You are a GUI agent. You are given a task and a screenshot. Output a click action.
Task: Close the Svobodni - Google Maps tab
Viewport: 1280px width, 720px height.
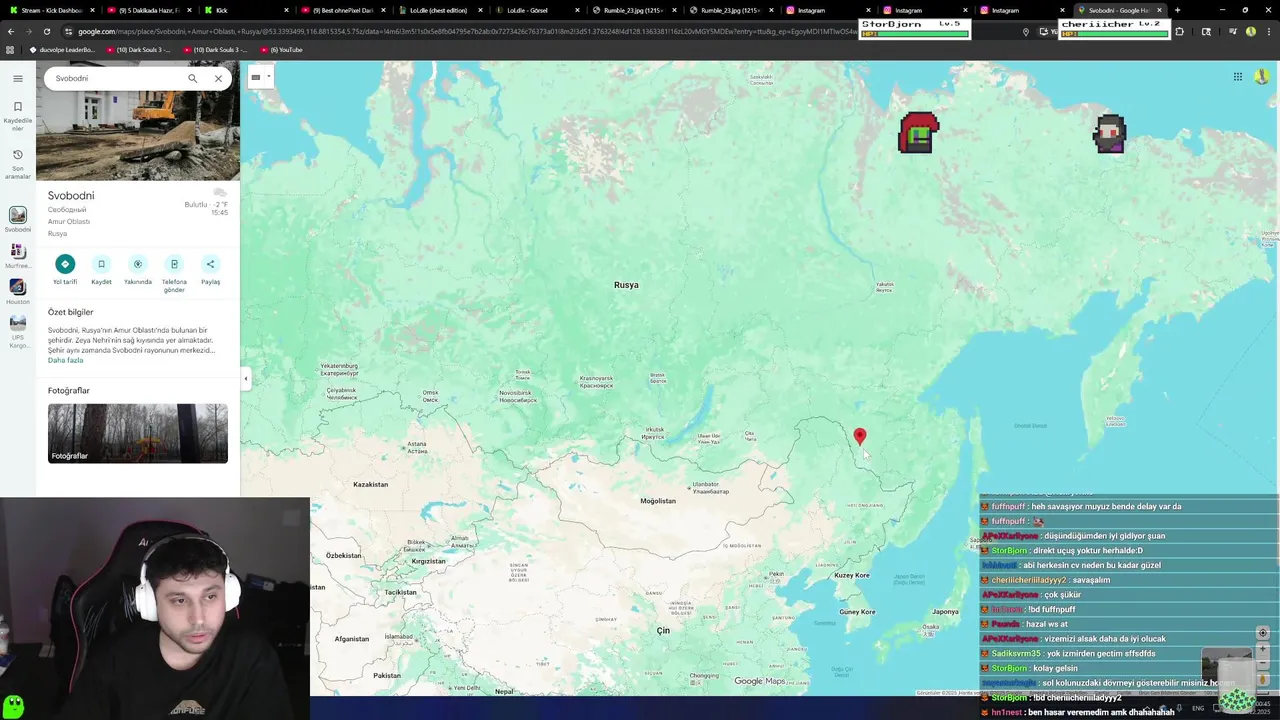coord(1159,10)
